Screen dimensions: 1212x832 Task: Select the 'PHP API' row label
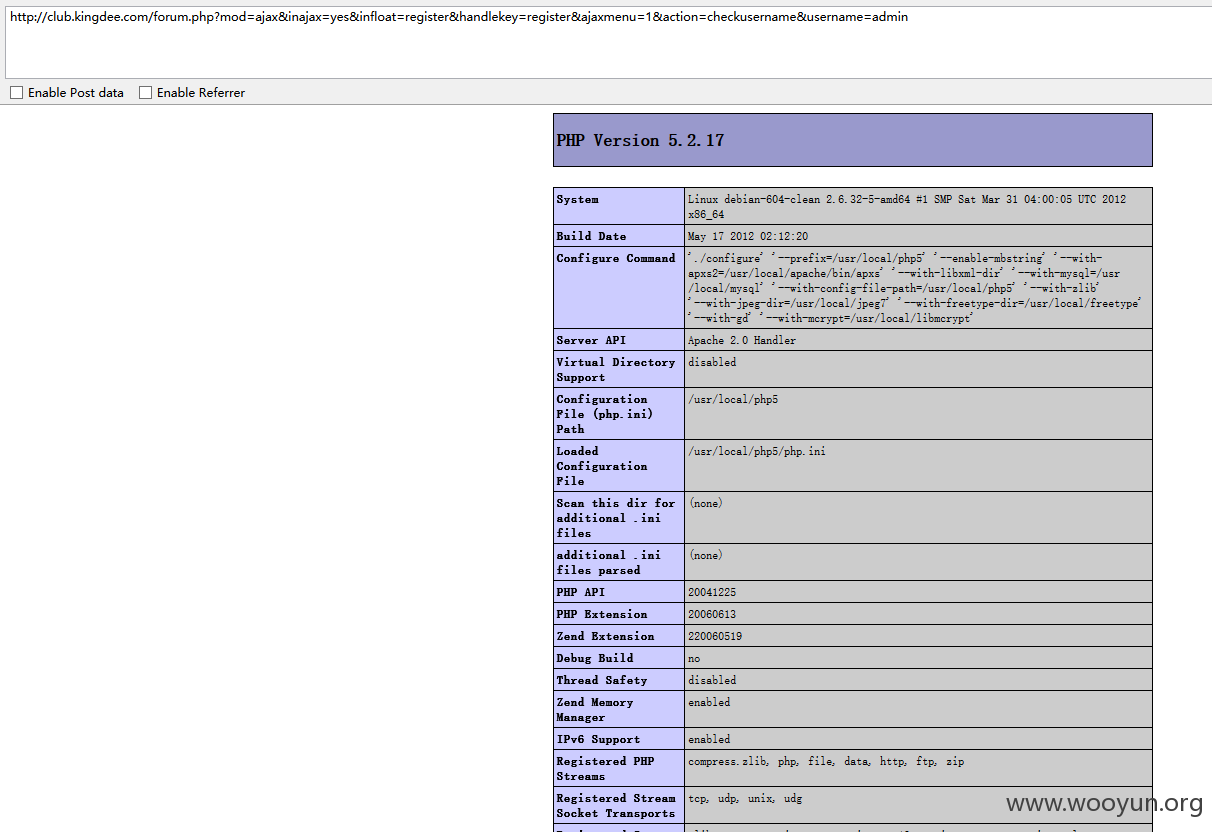(x=581, y=592)
